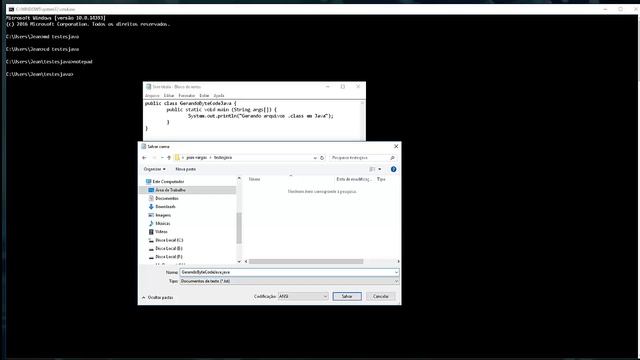640x360 pixels.
Task: Click the Tipo column header
Action: coord(381,179)
